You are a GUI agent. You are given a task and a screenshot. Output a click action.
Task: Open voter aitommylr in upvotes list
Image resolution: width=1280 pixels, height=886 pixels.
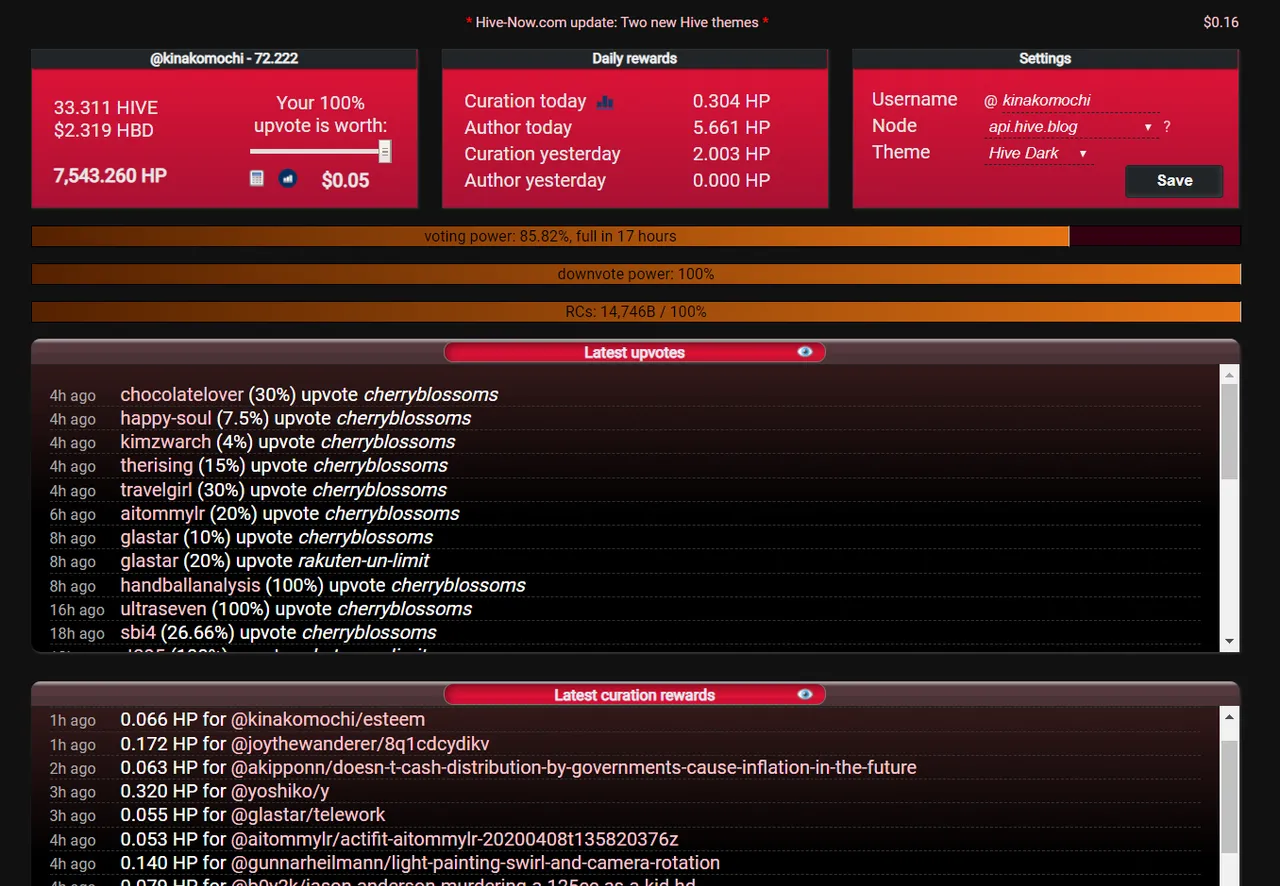click(162, 513)
